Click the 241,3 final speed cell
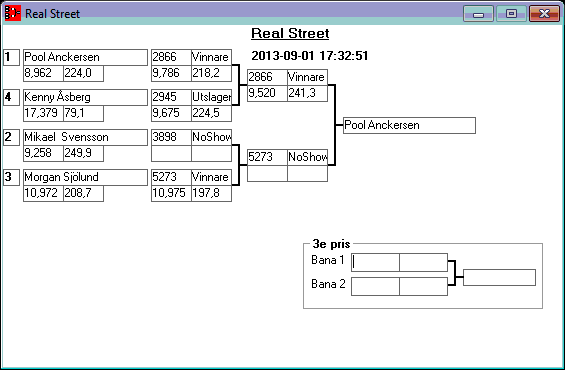 [307, 93]
